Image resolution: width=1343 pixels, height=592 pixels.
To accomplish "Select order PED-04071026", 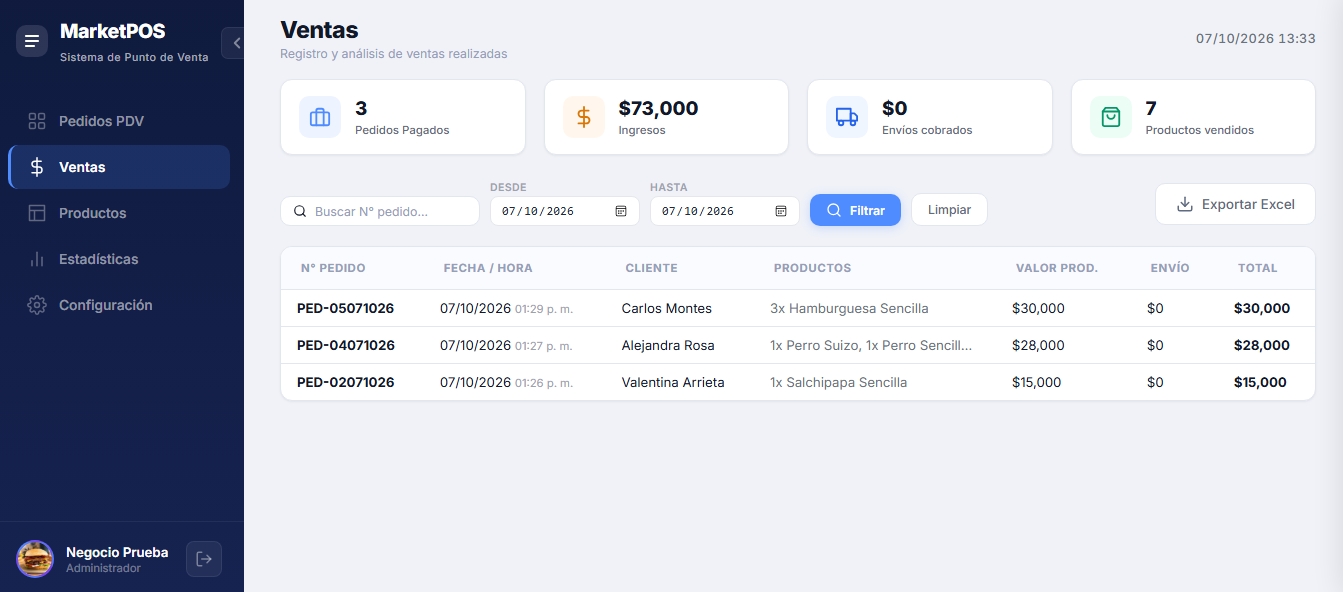I will 346,345.
